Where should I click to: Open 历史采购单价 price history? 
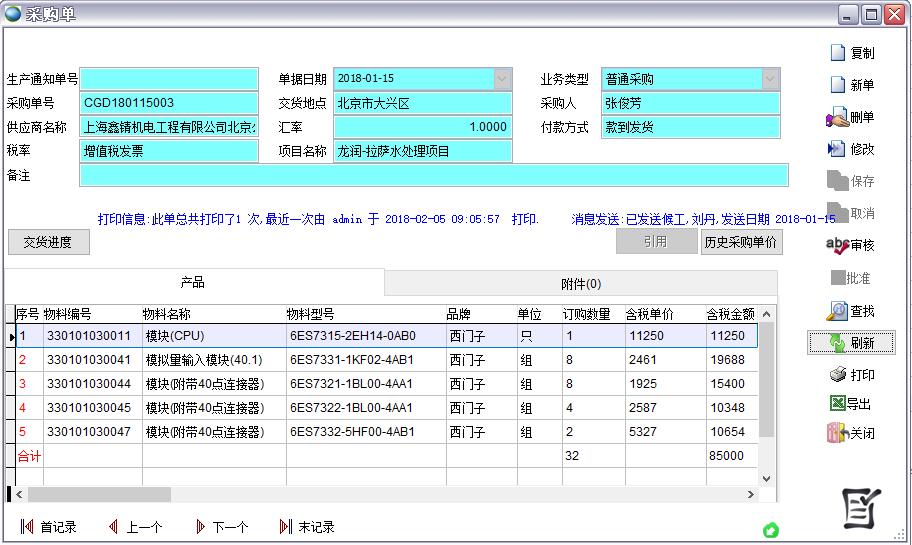click(741, 242)
